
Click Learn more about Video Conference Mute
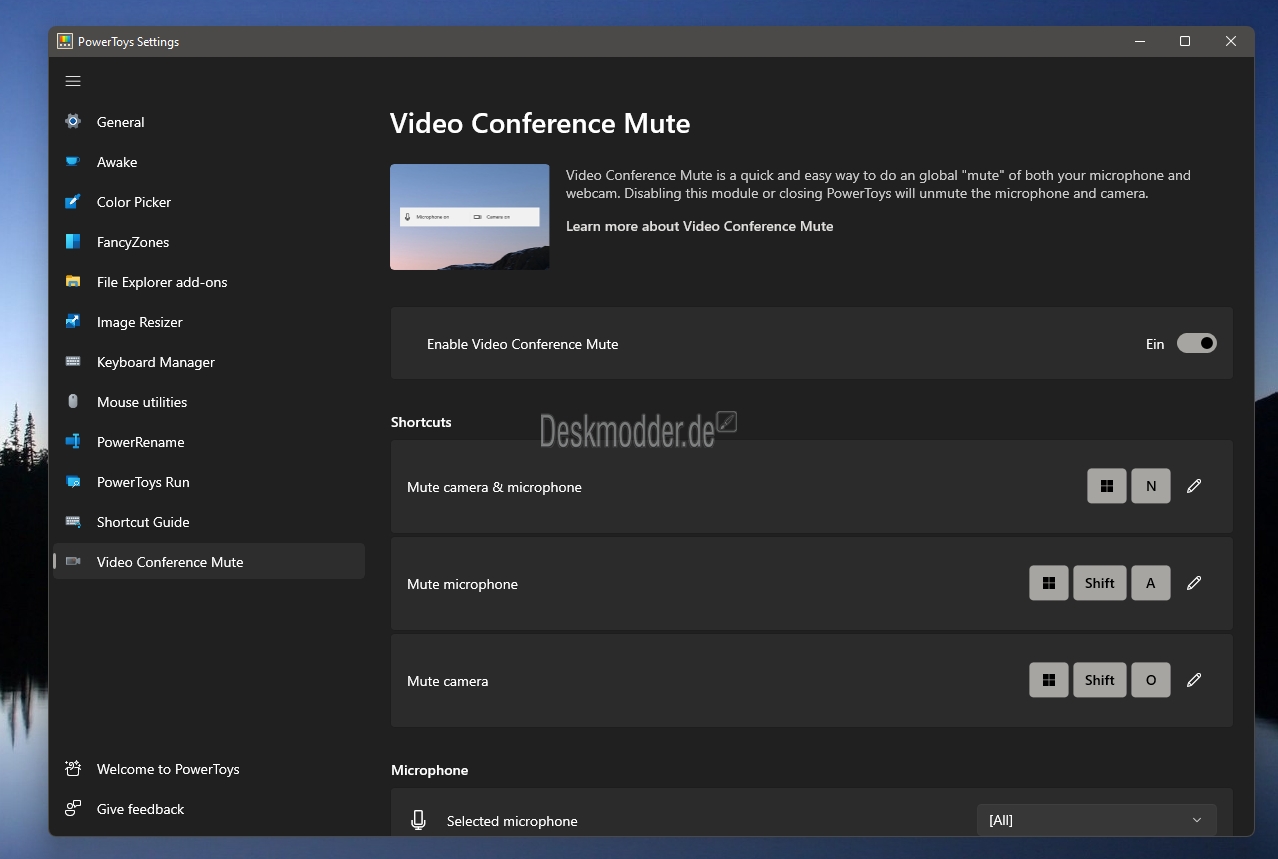[699, 226]
